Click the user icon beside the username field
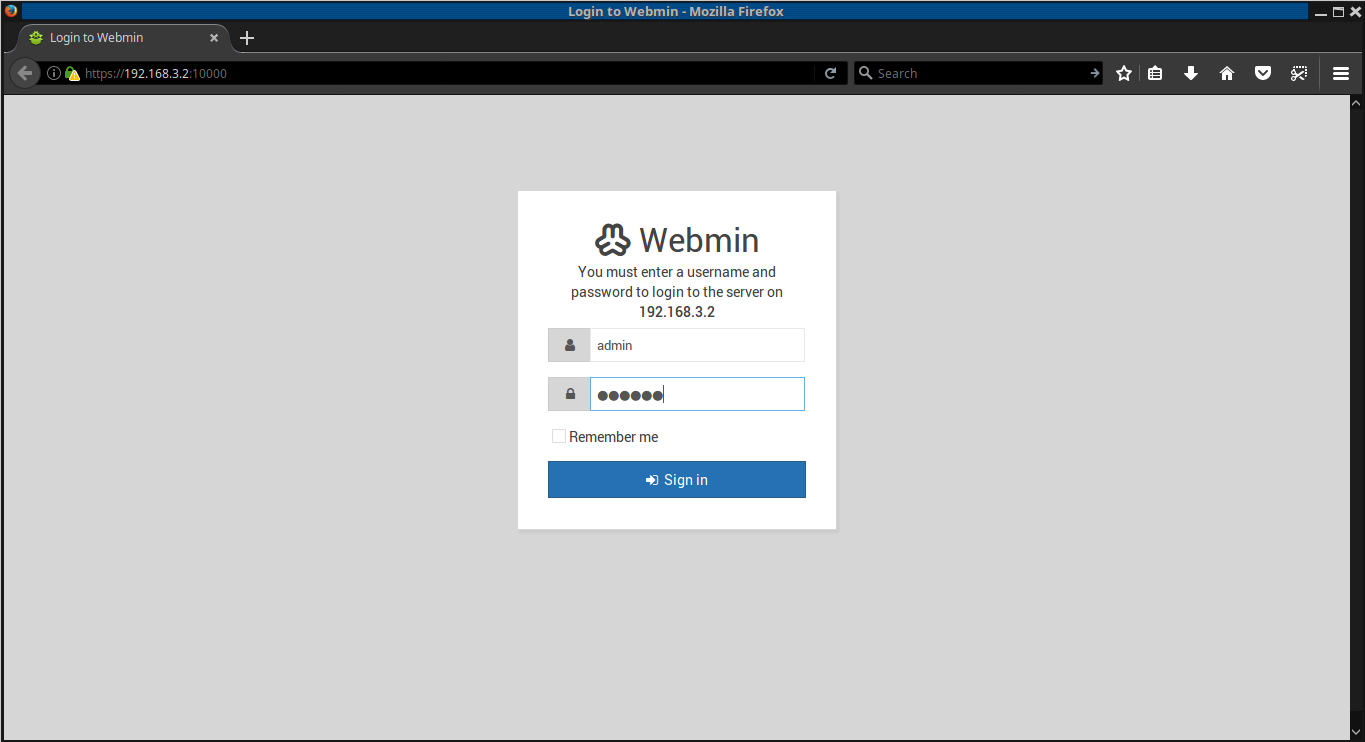 (568, 344)
